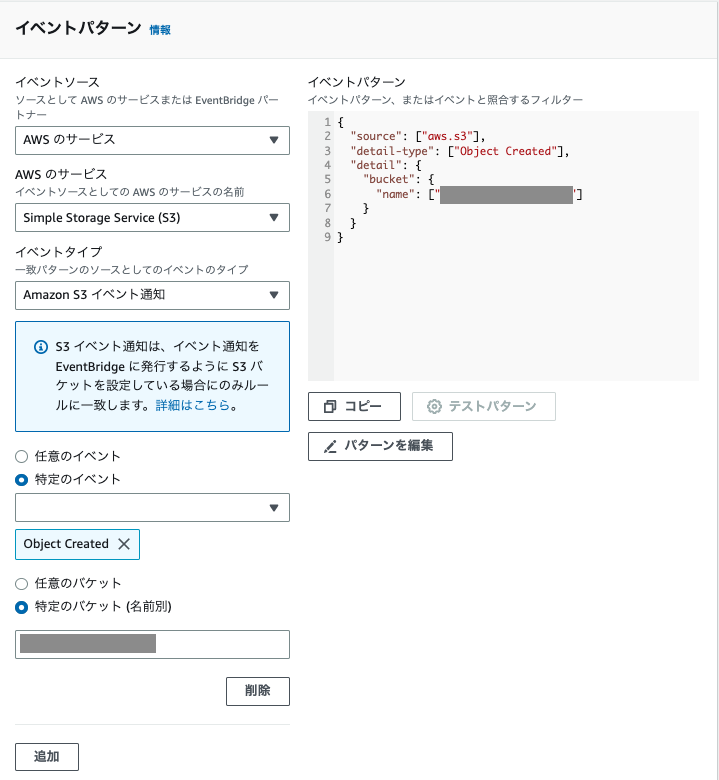Select the 任意のバケット radio button
The image size is (719, 780).
(x=21, y=584)
